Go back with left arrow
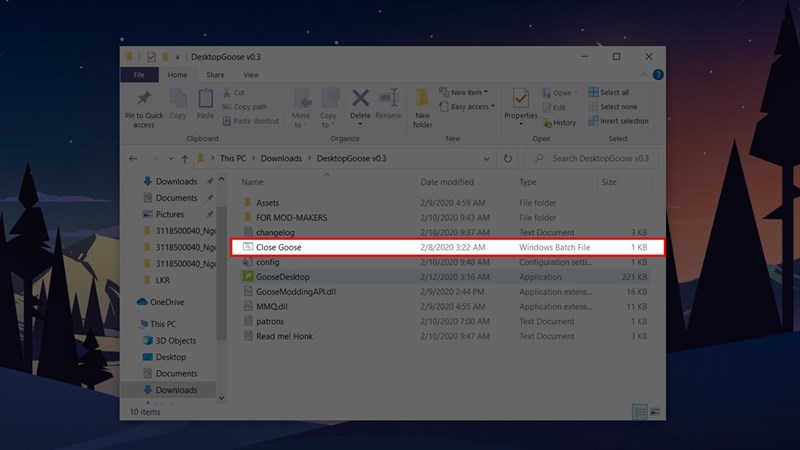800x450 pixels. click(134, 159)
